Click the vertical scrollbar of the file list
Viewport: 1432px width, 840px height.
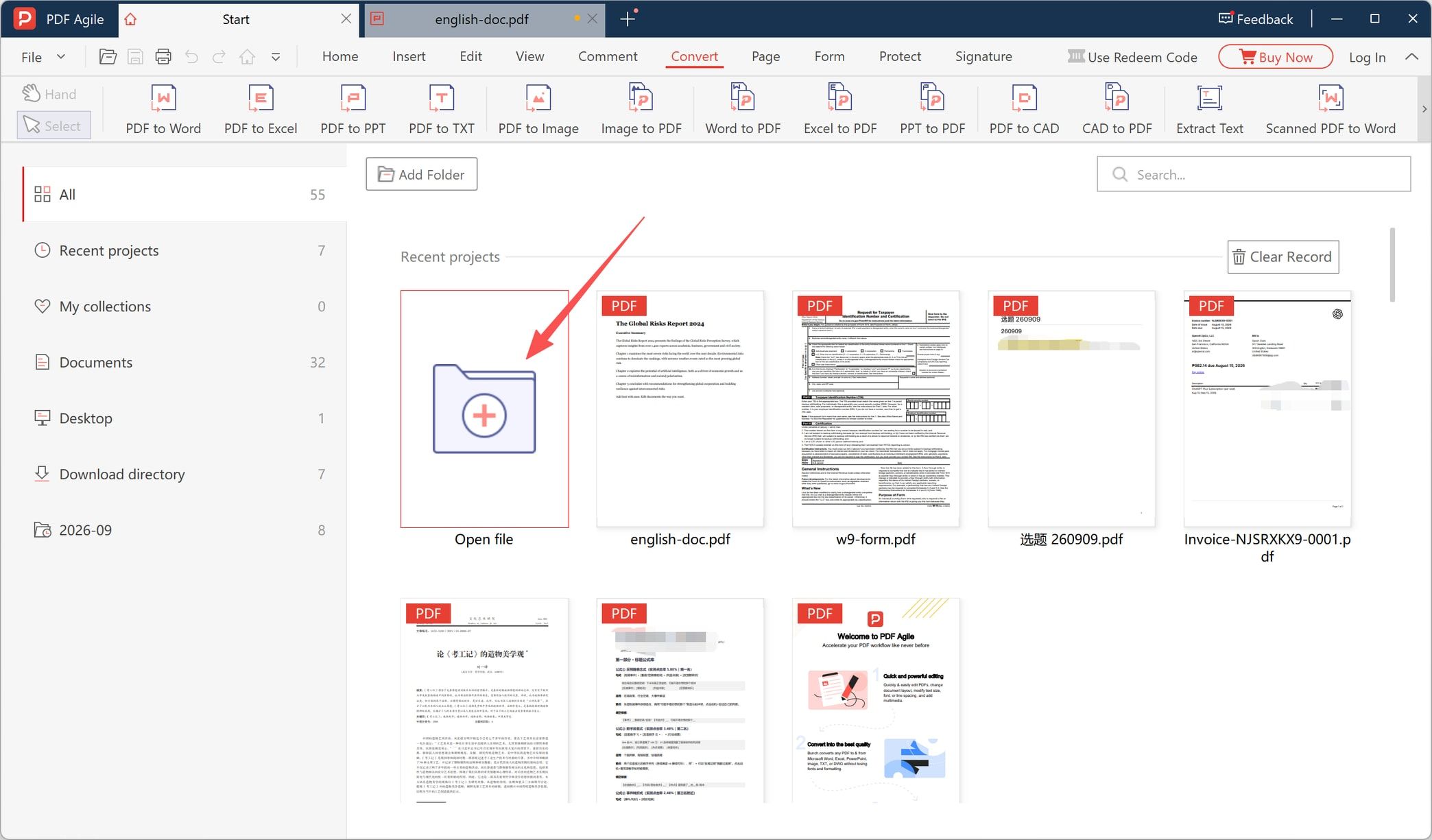pos(1392,265)
